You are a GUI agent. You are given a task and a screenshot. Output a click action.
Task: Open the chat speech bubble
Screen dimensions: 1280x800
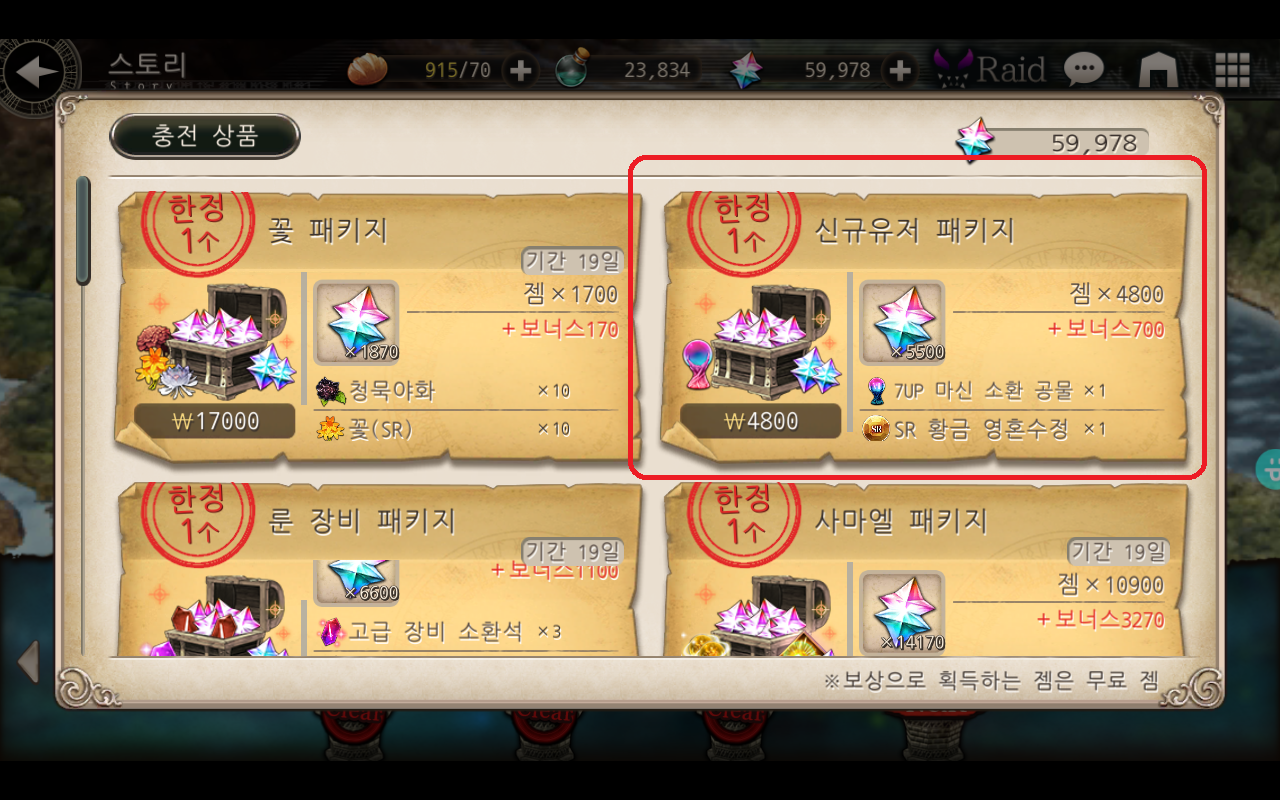pos(1083,69)
